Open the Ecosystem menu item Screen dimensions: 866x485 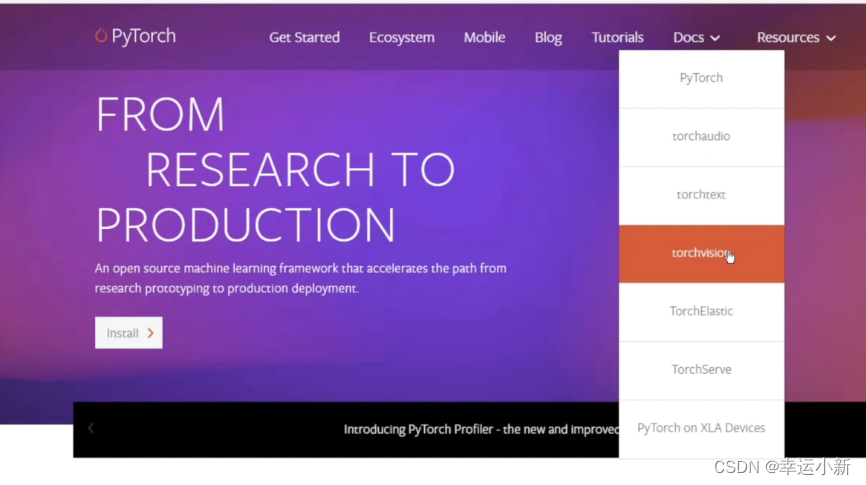402,38
